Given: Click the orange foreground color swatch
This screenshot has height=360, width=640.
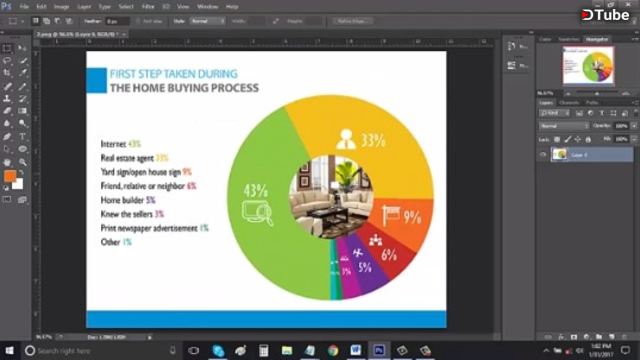Looking at the screenshot, I should pyautogui.click(x=10, y=176).
